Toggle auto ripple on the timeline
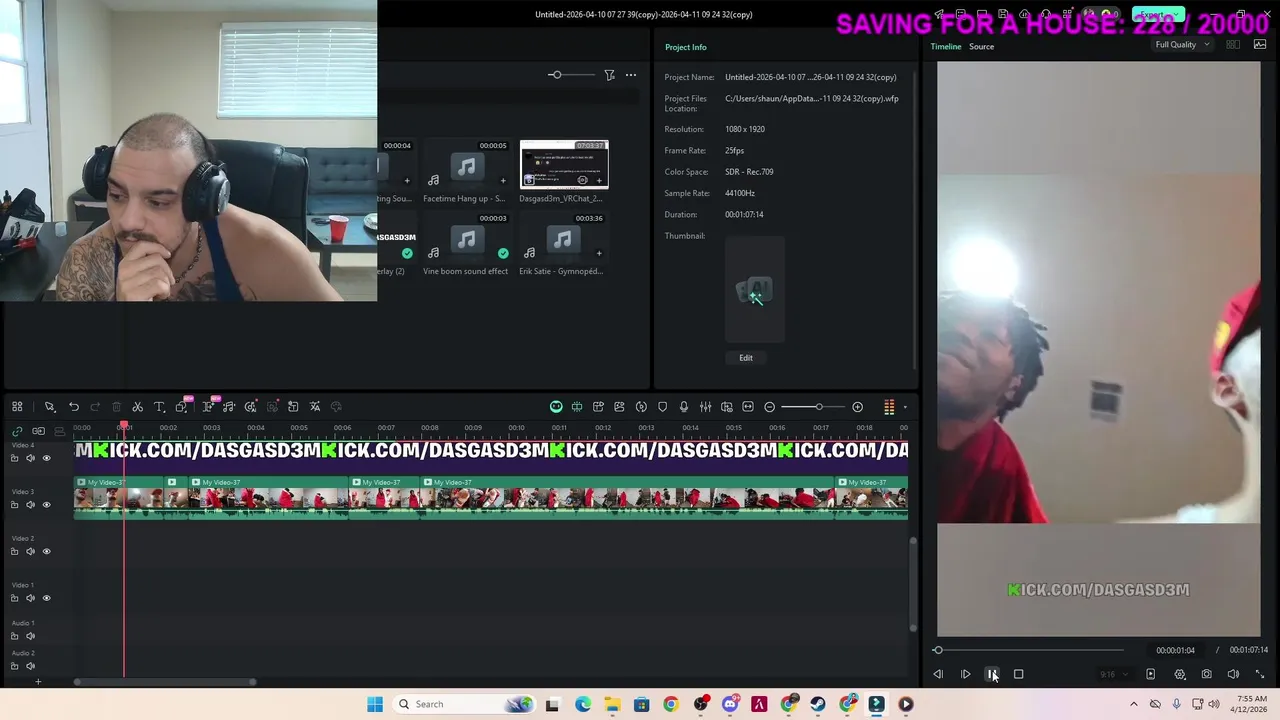Screen dimensions: 1280x720 (38, 431)
